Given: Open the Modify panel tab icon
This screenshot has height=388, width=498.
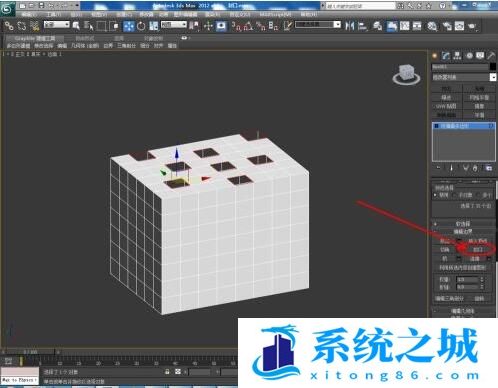Looking at the screenshot, I should [446, 56].
